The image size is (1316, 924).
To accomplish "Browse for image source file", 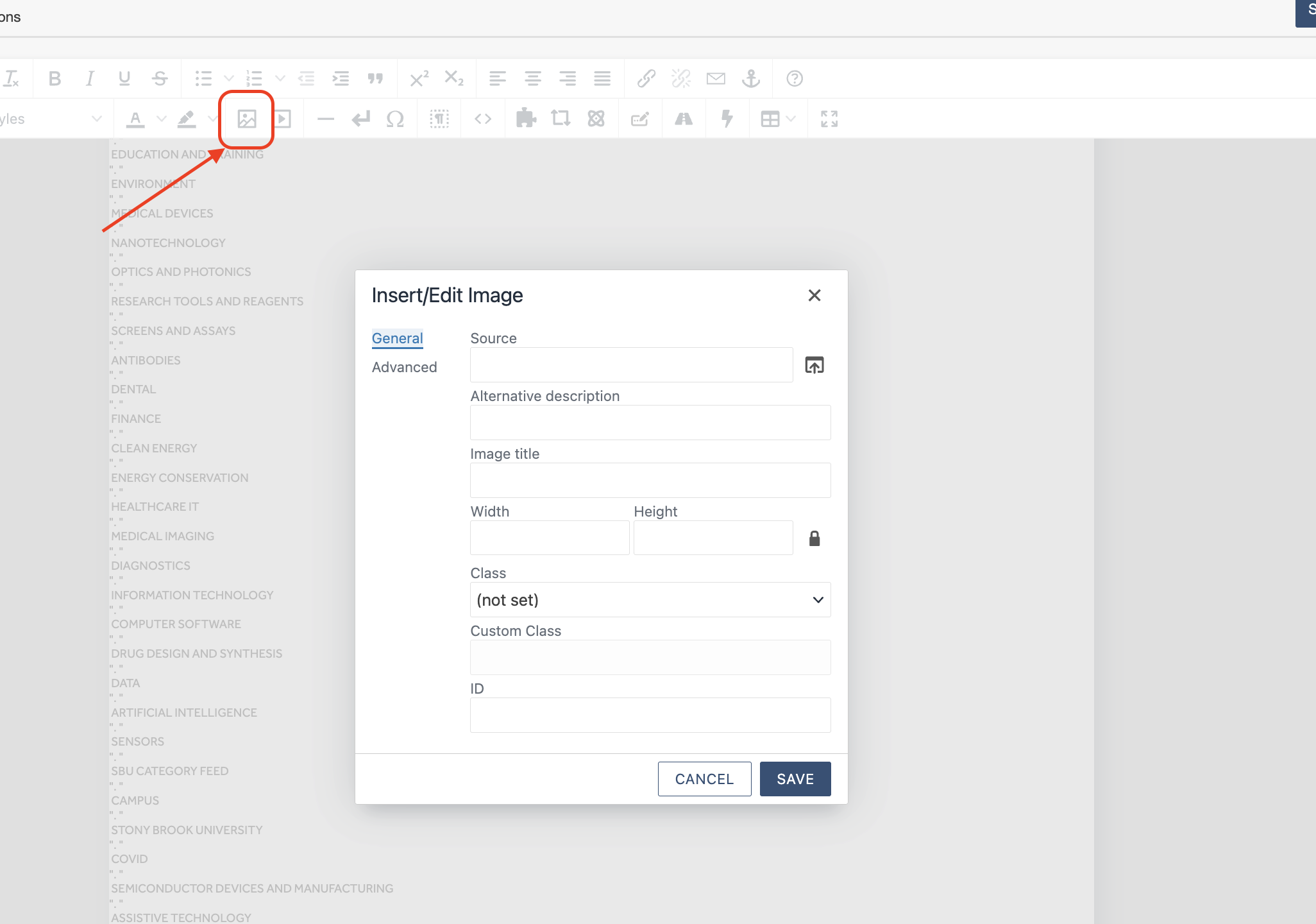I will (814, 365).
